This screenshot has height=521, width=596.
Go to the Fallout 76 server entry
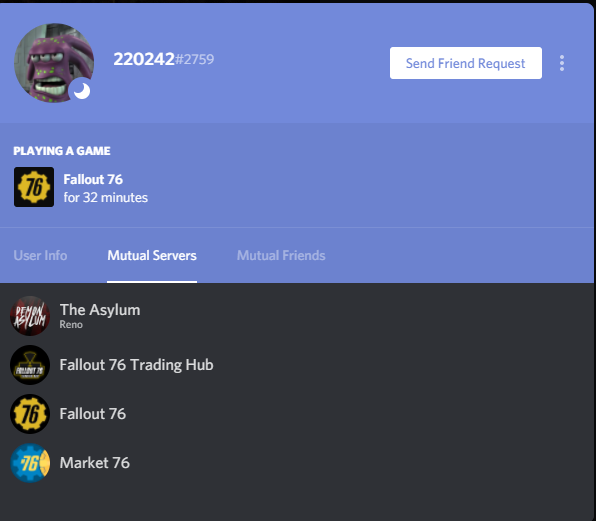coord(296,414)
